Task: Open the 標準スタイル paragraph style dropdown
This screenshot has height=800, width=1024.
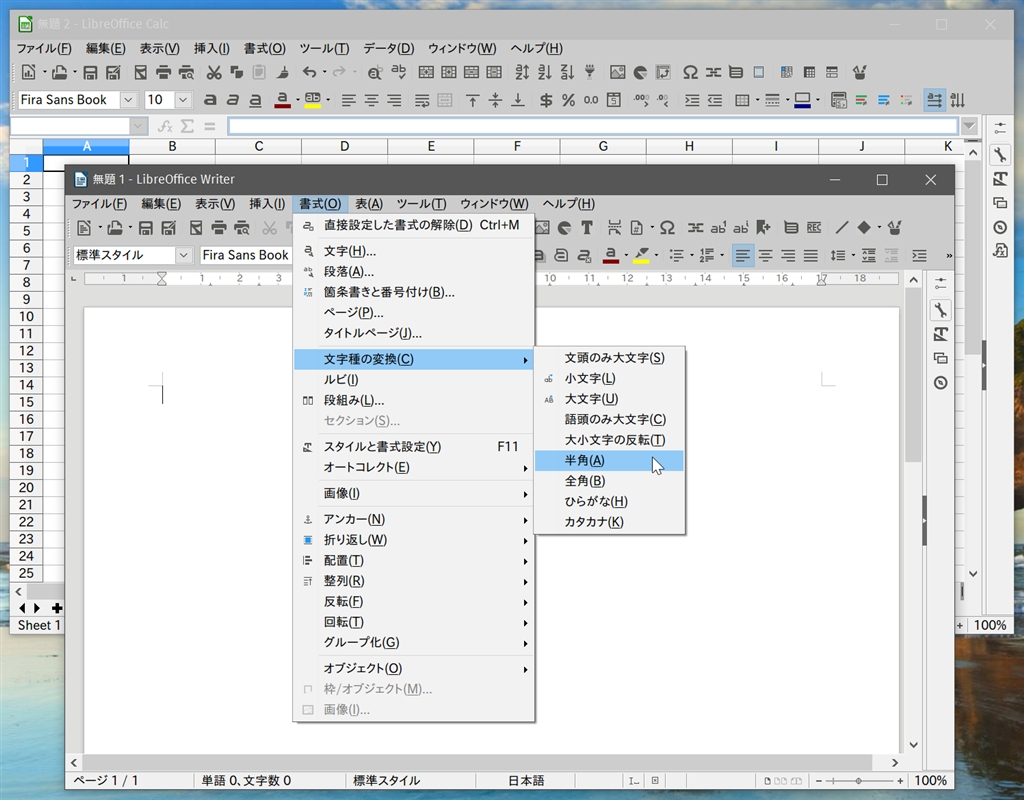Action: tap(183, 255)
